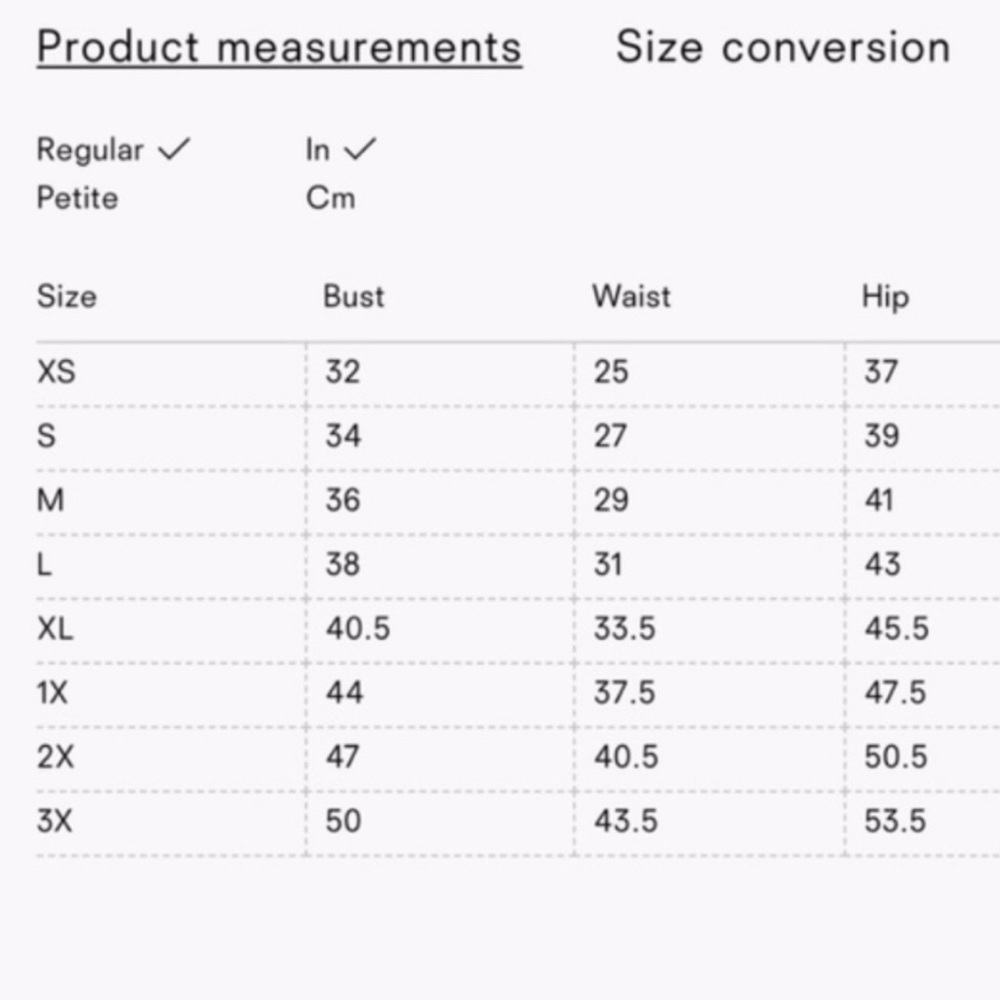Select the XL size row label
The width and height of the screenshot is (1000, 1000).
point(55,629)
